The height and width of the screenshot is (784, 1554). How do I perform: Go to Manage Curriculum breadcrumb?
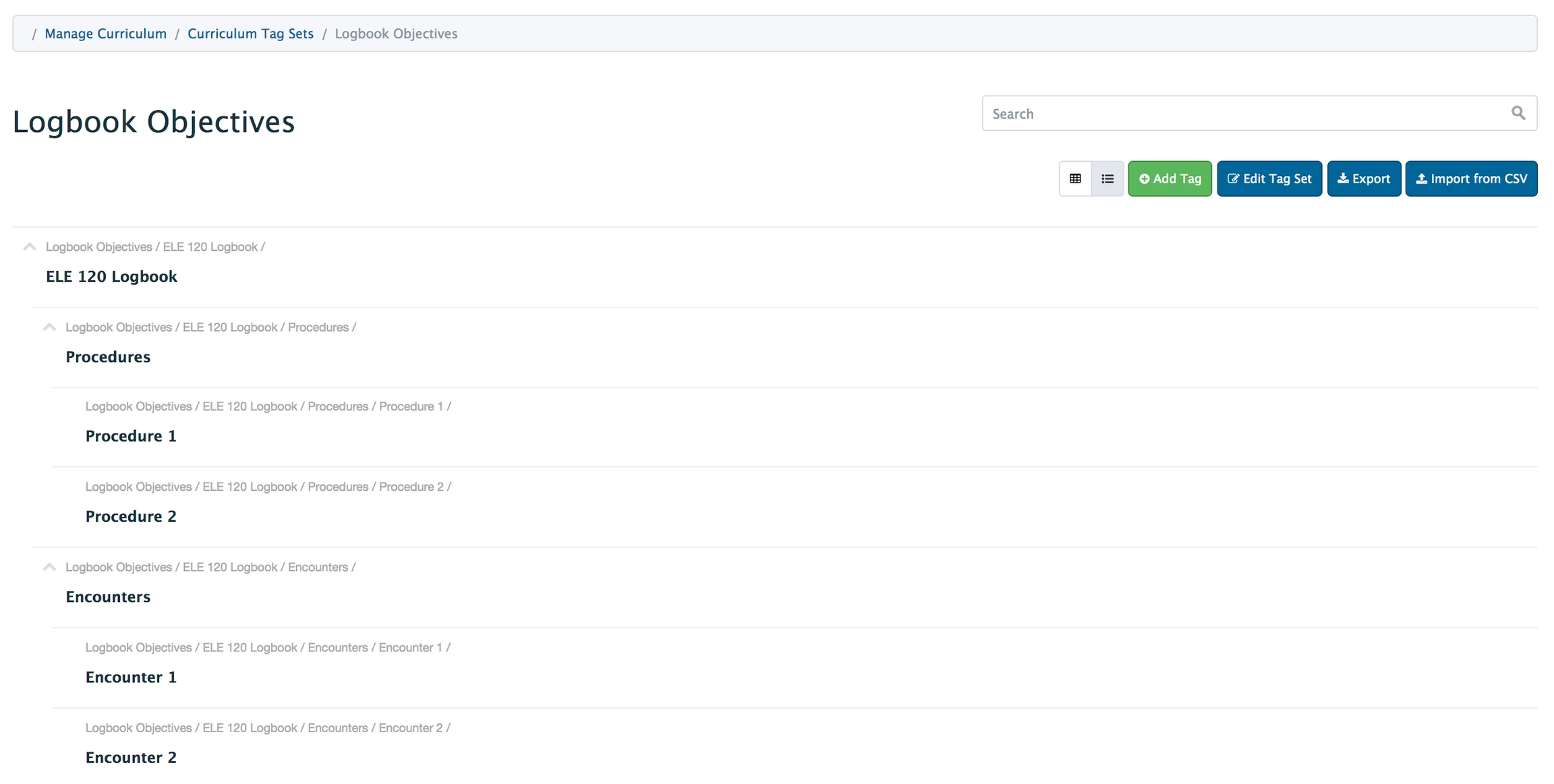[x=105, y=34]
